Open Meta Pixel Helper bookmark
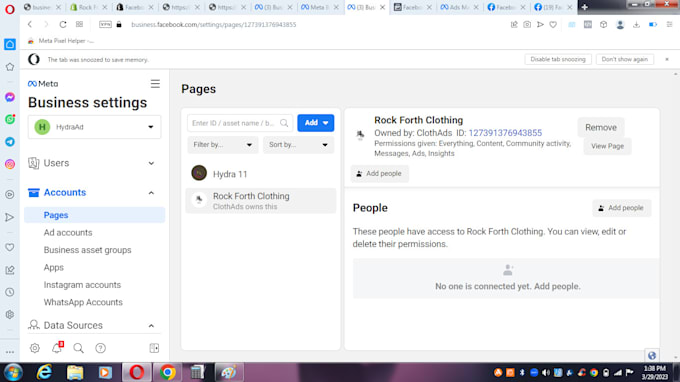 pos(60,41)
